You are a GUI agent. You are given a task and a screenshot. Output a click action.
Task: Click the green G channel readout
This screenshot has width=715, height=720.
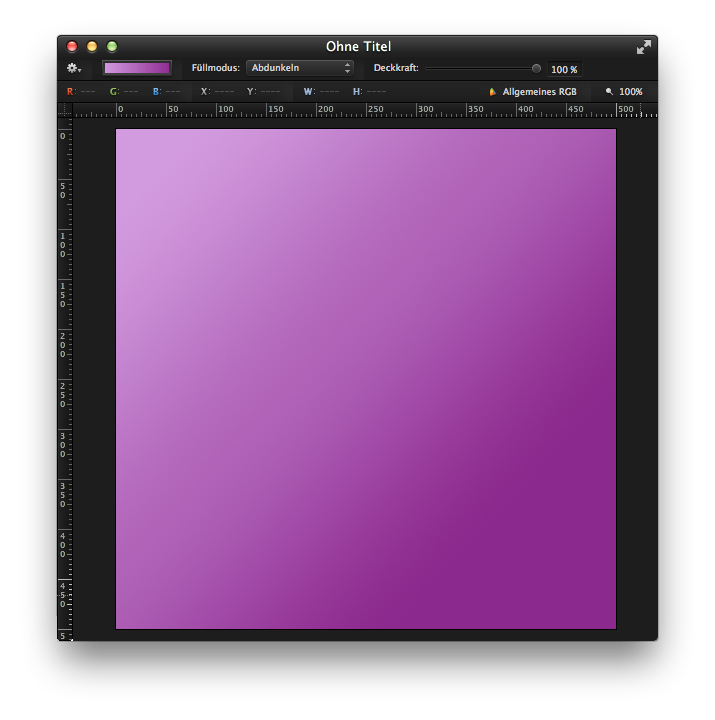pyautogui.click(x=124, y=92)
